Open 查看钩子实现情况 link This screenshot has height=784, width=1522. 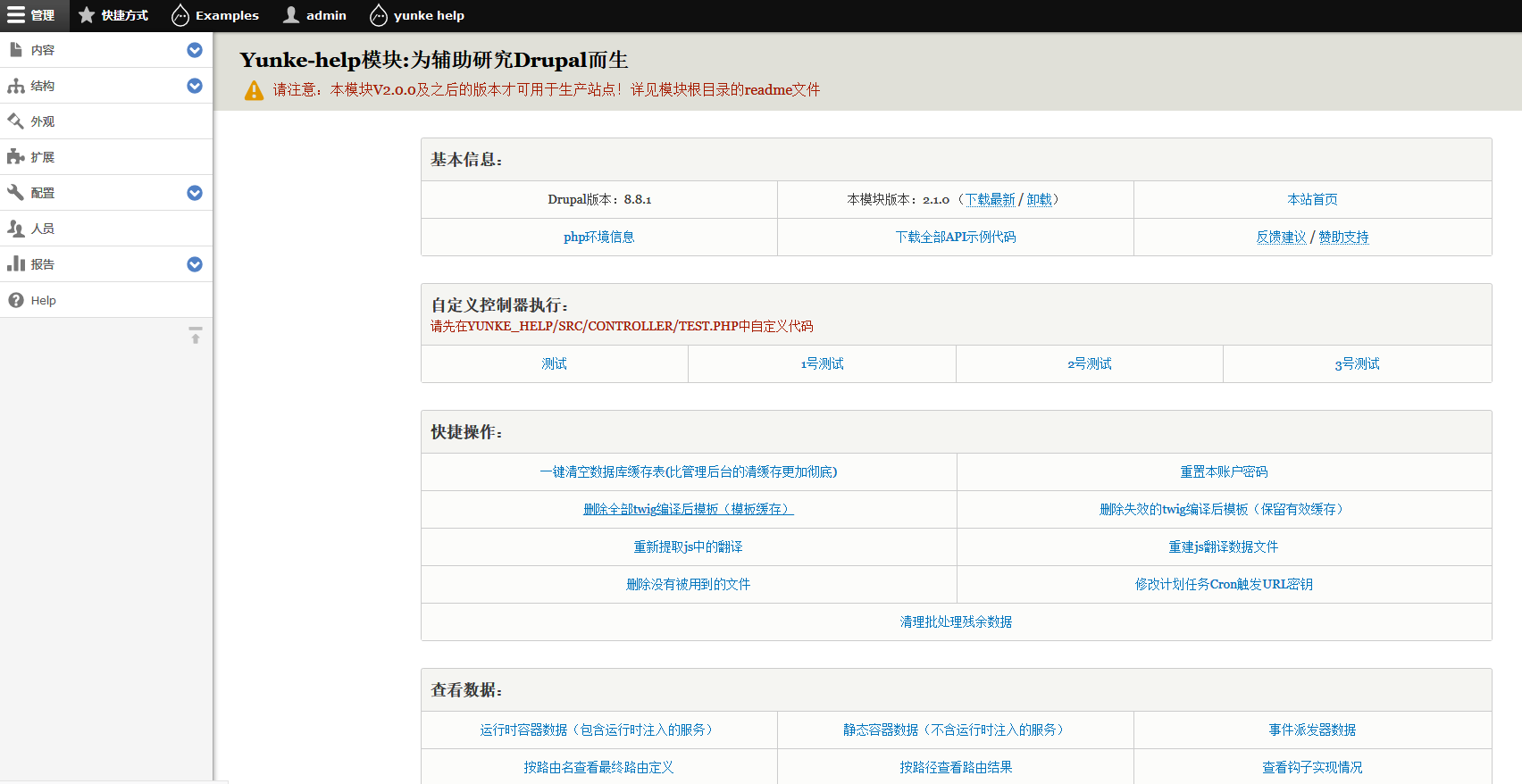click(1312, 767)
